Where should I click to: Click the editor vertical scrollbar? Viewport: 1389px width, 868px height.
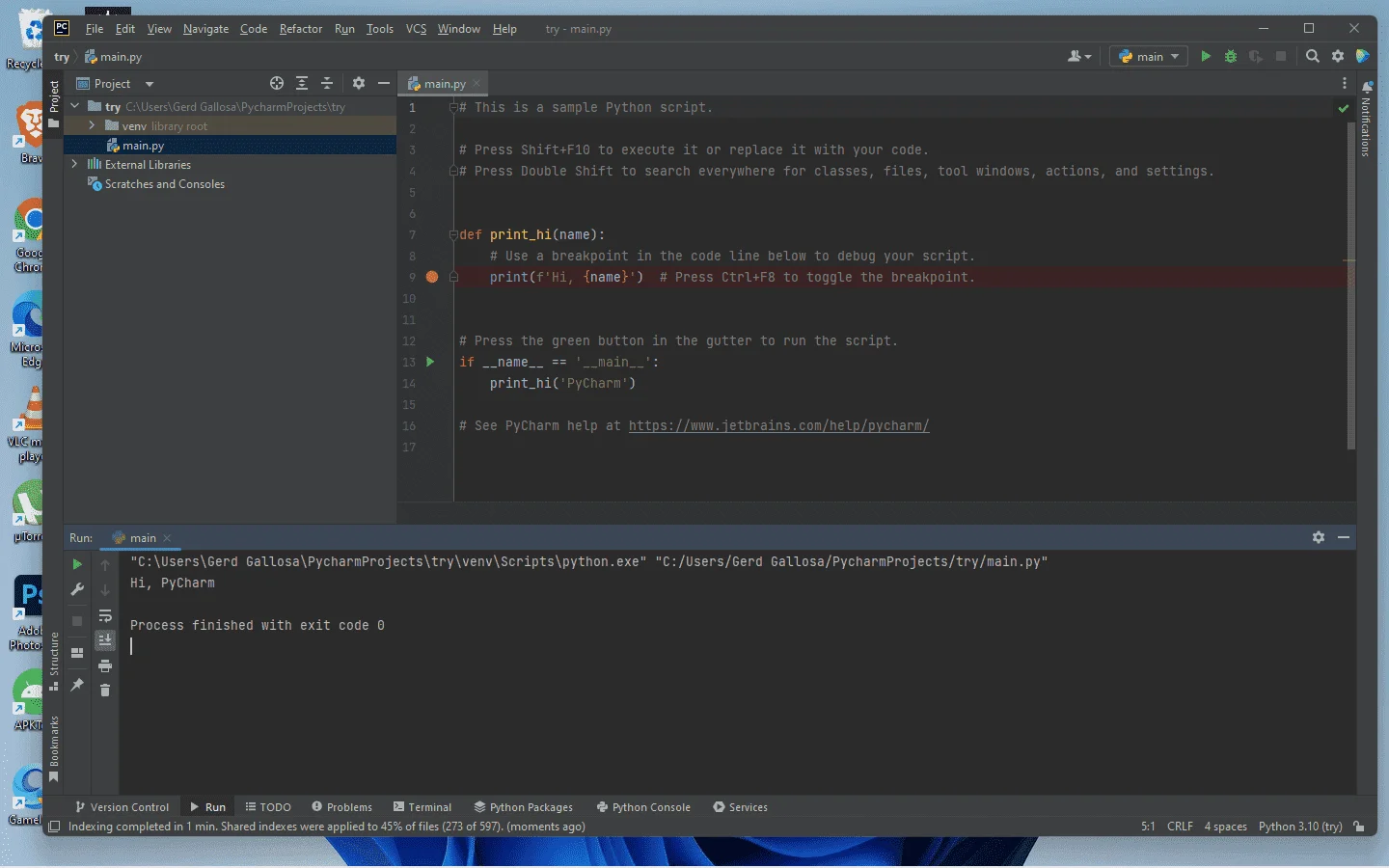tap(1350, 285)
